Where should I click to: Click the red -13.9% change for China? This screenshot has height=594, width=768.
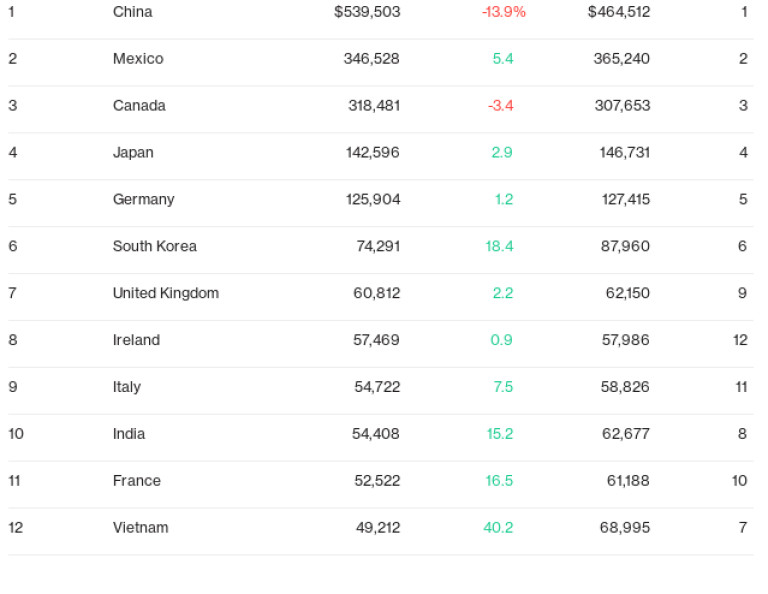(503, 12)
